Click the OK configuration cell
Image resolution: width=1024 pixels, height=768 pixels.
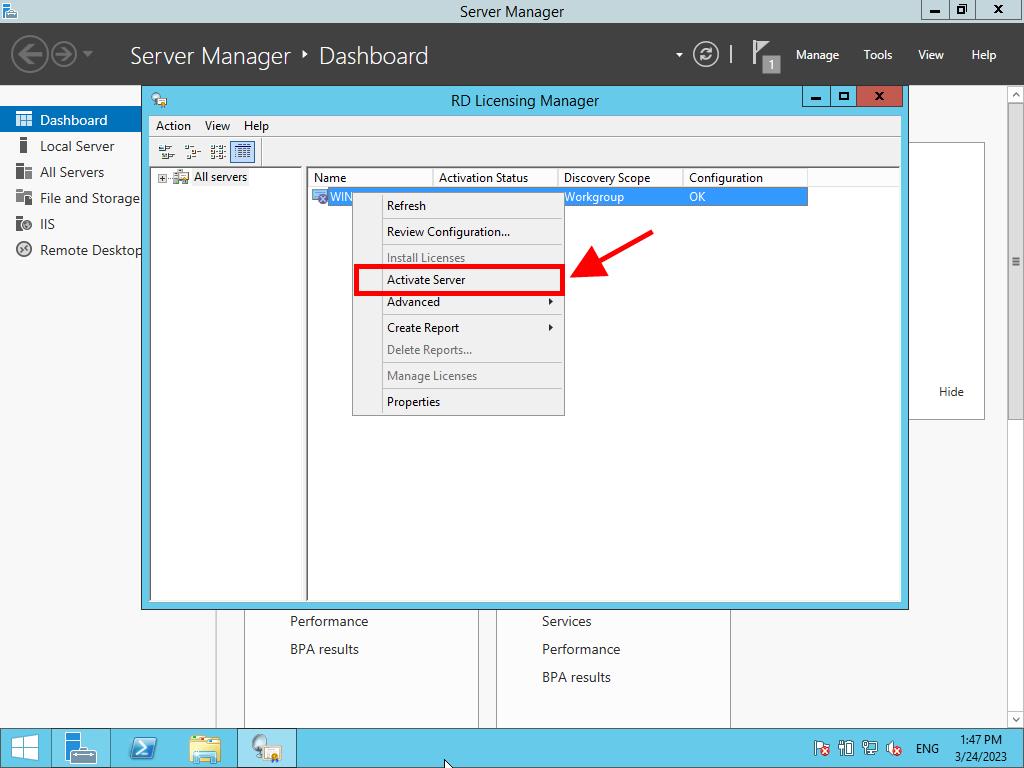coord(697,197)
